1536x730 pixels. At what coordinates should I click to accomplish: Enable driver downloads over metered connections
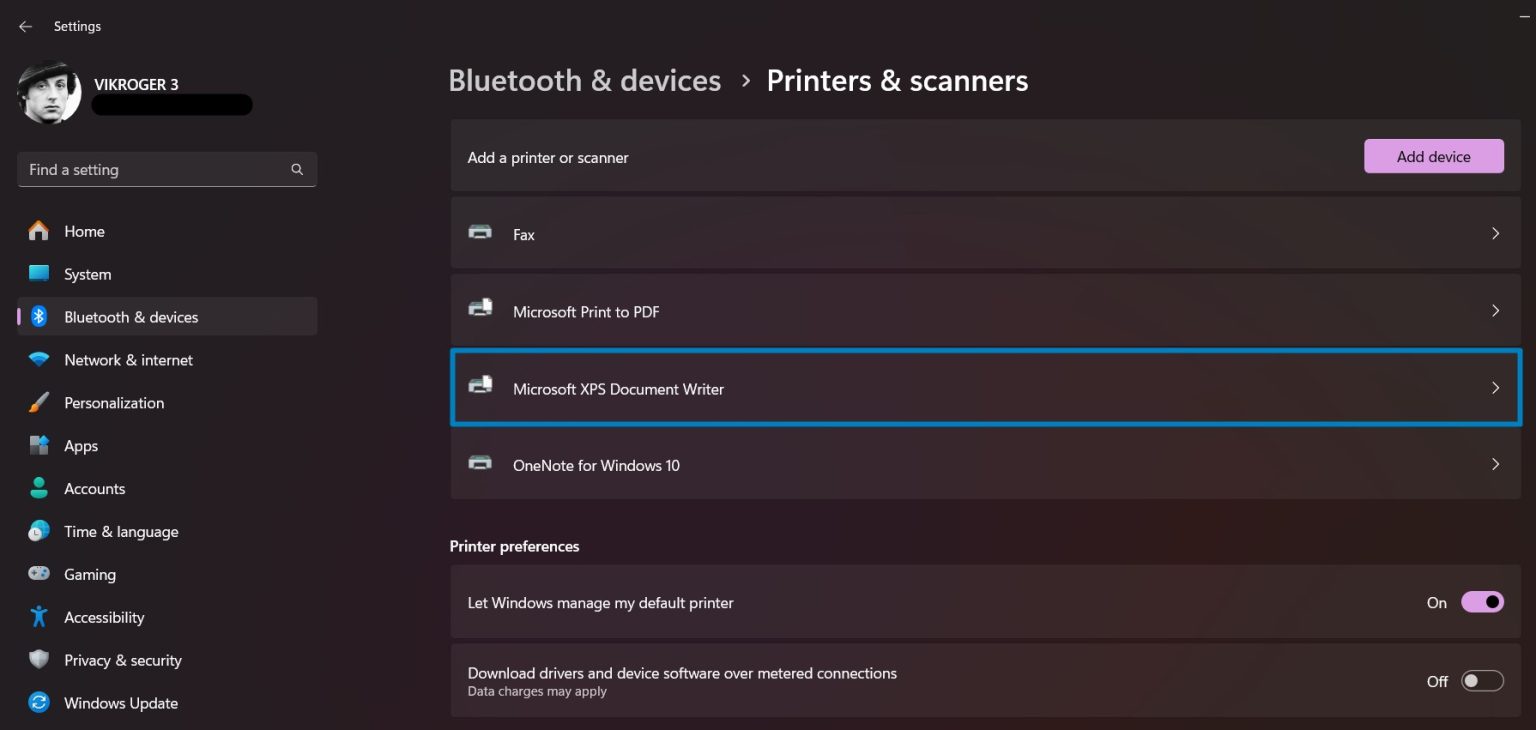(x=1483, y=680)
